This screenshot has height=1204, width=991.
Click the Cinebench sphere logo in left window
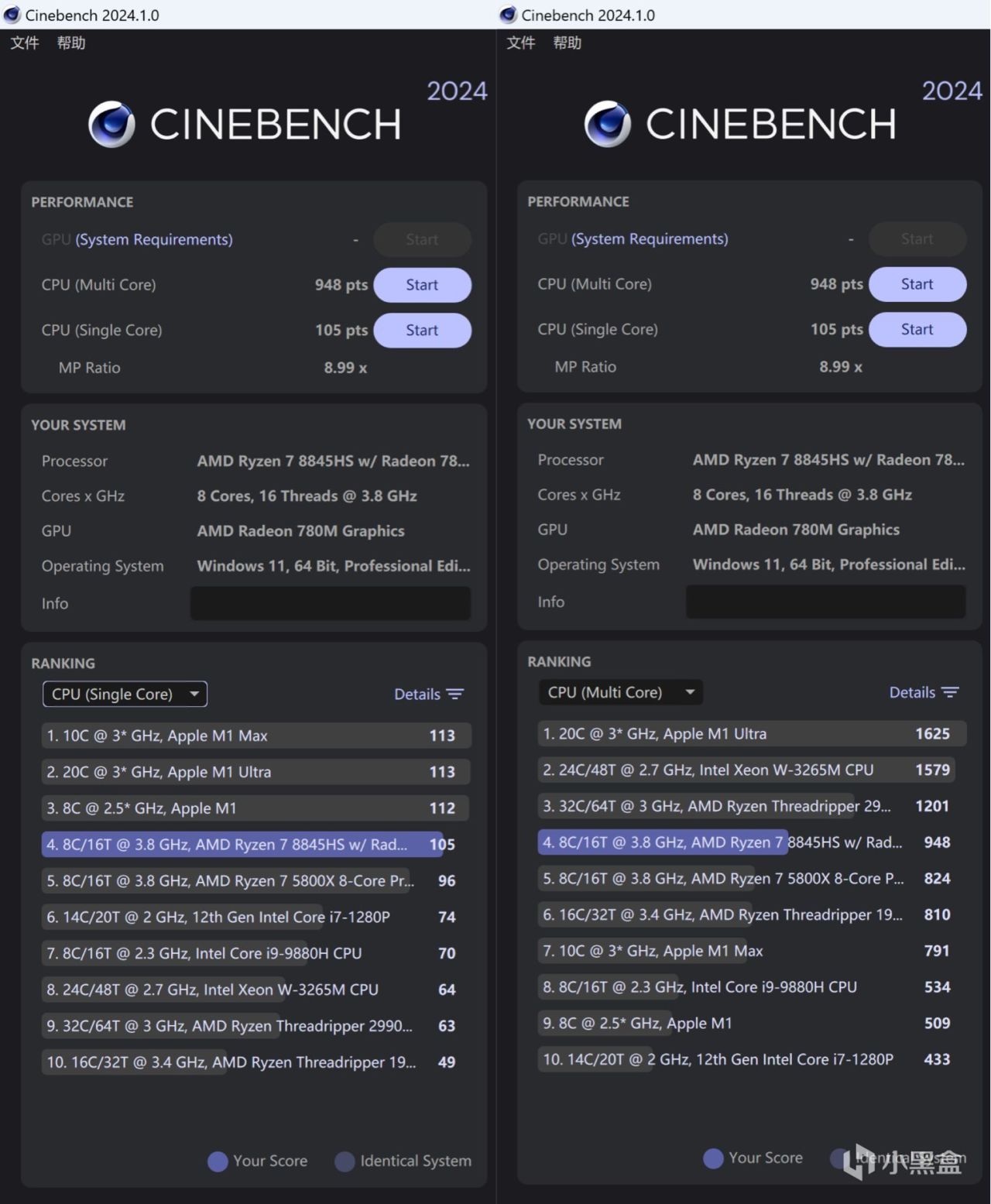pos(111,124)
